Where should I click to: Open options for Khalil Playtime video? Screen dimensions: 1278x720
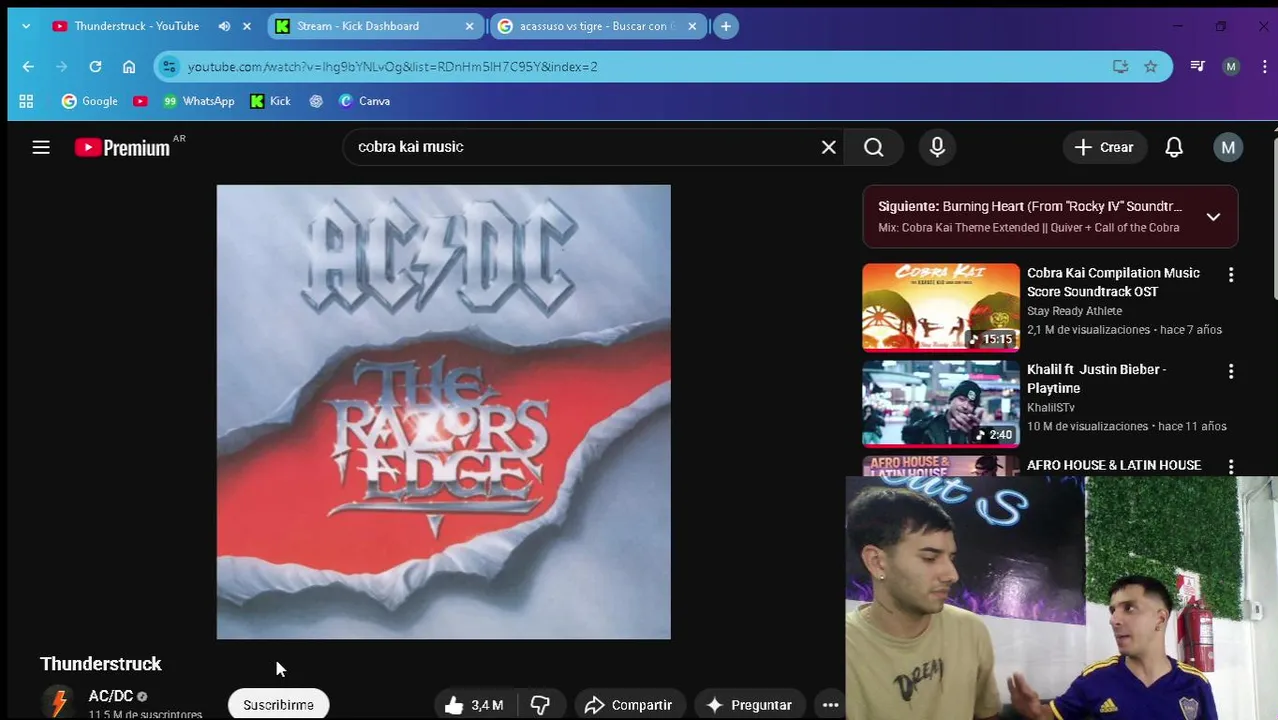[x=1231, y=371]
